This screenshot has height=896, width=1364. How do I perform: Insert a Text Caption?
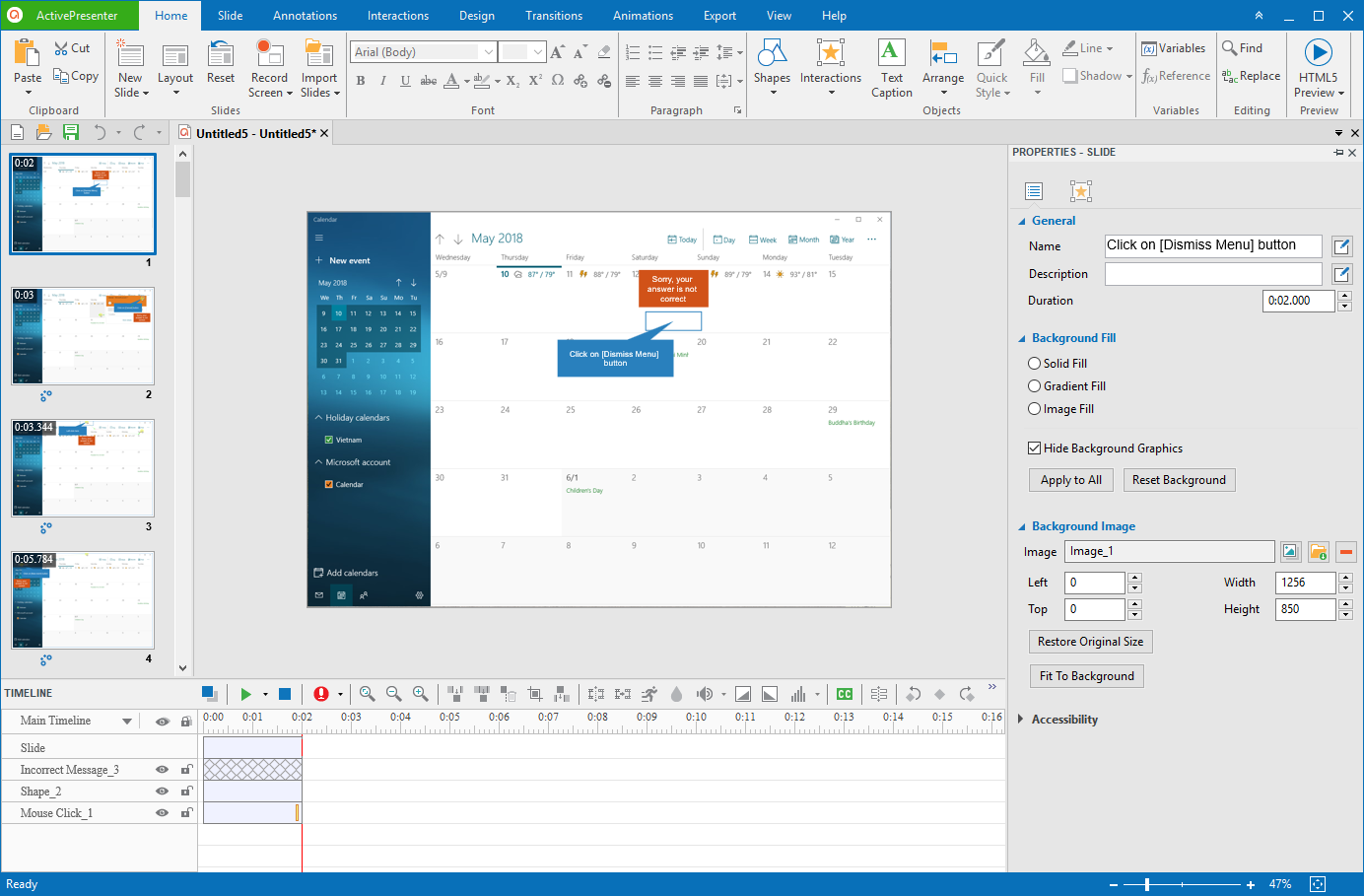(891, 67)
